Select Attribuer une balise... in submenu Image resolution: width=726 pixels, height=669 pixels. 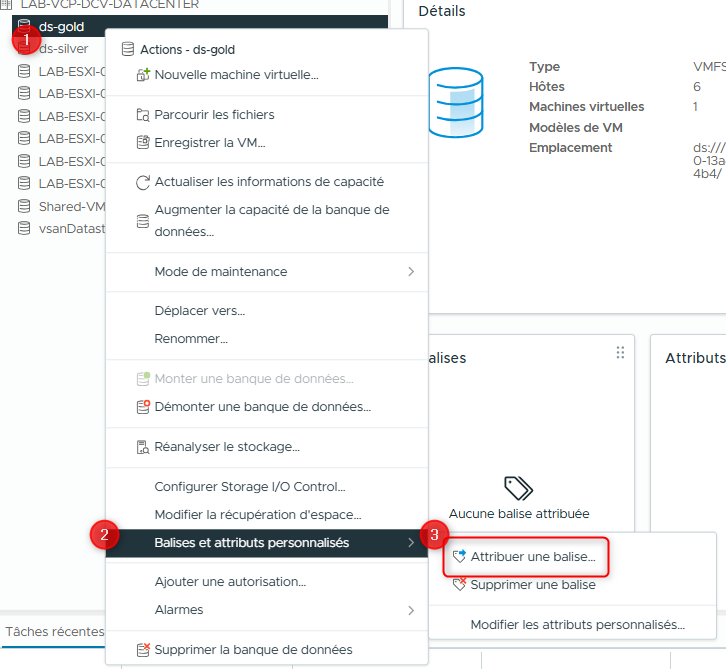tap(533, 556)
